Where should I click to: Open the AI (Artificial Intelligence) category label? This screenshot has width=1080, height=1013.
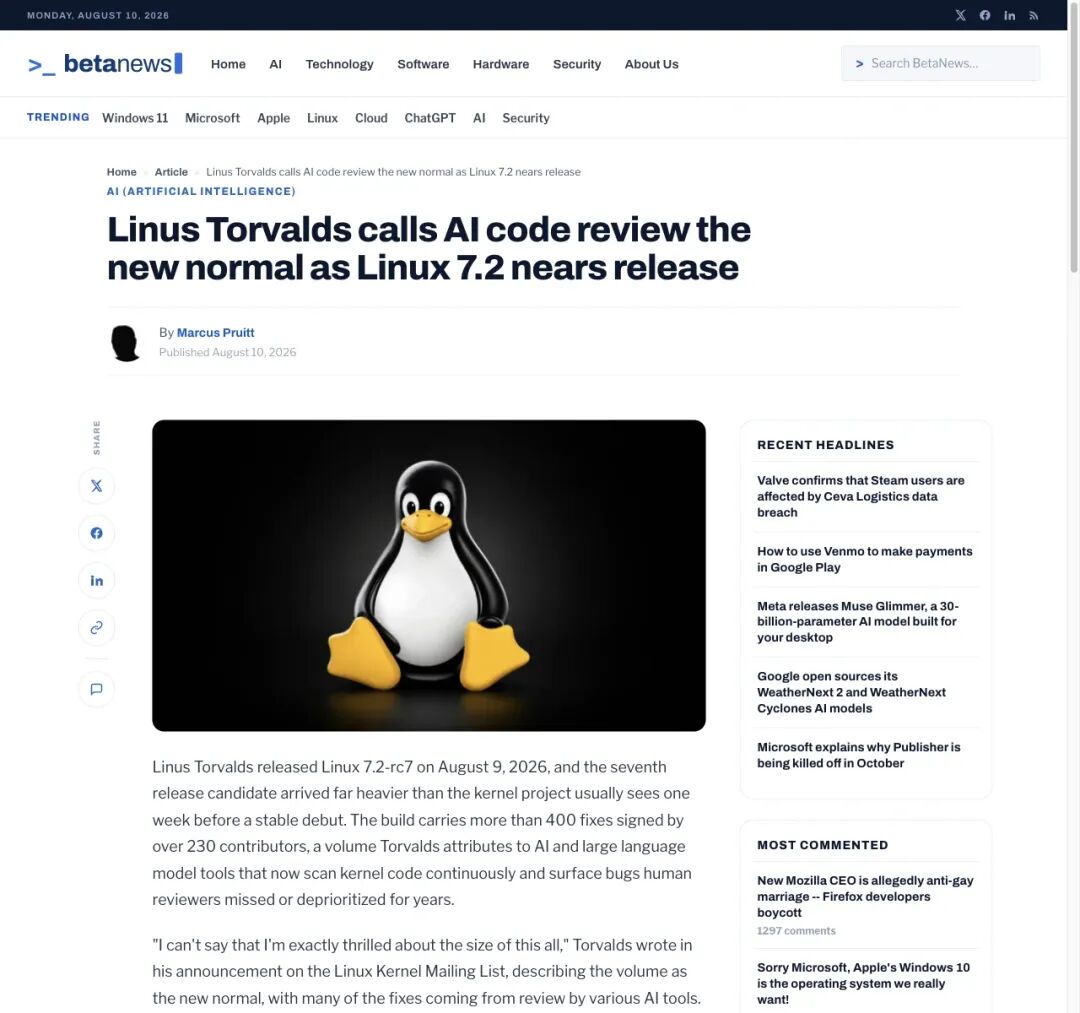tap(200, 191)
